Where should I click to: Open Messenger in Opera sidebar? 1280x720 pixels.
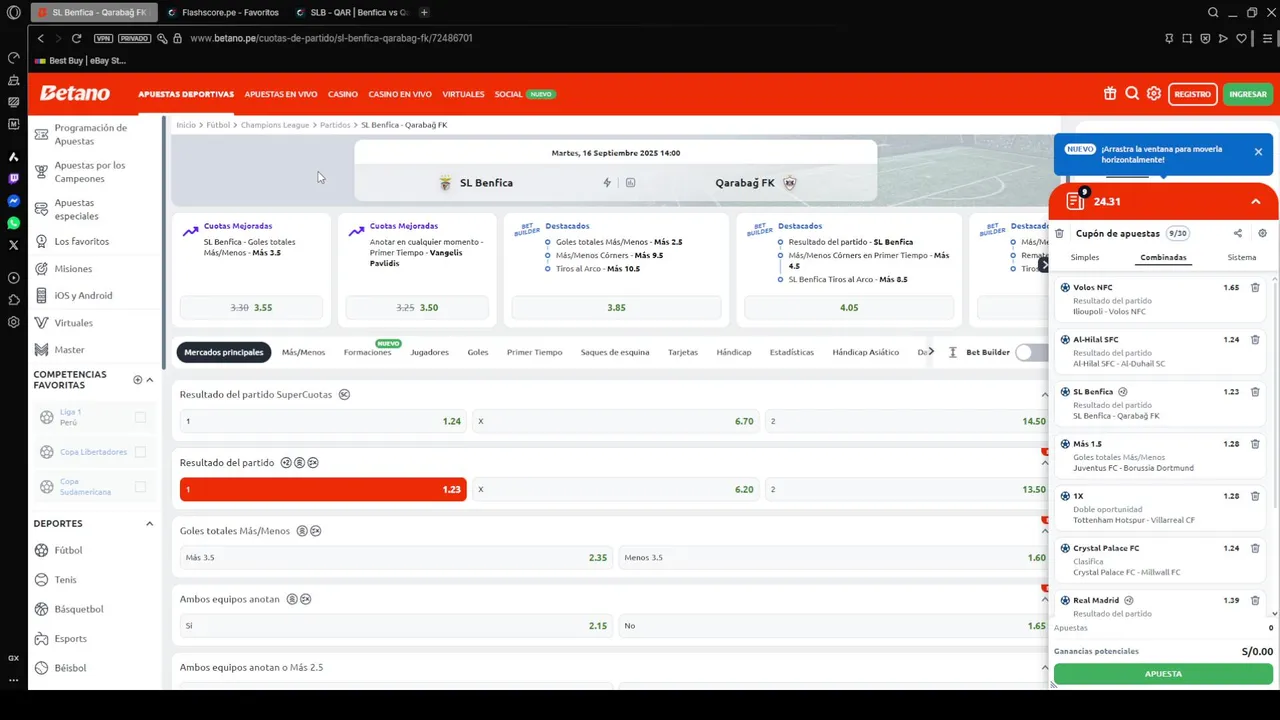(x=13, y=201)
